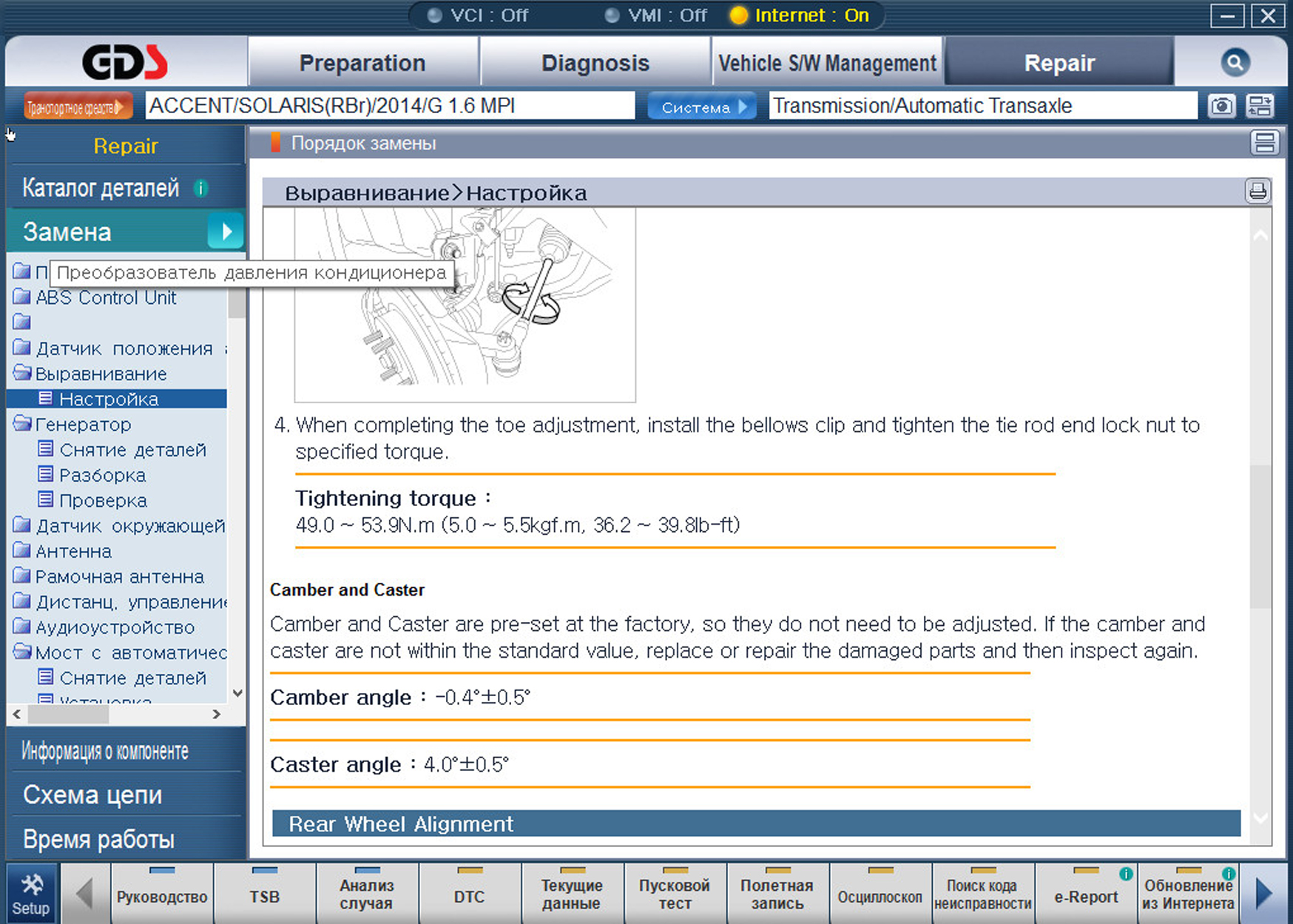
Task: Switch to the Diagnosis tab
Action: [x=595, y=64]
